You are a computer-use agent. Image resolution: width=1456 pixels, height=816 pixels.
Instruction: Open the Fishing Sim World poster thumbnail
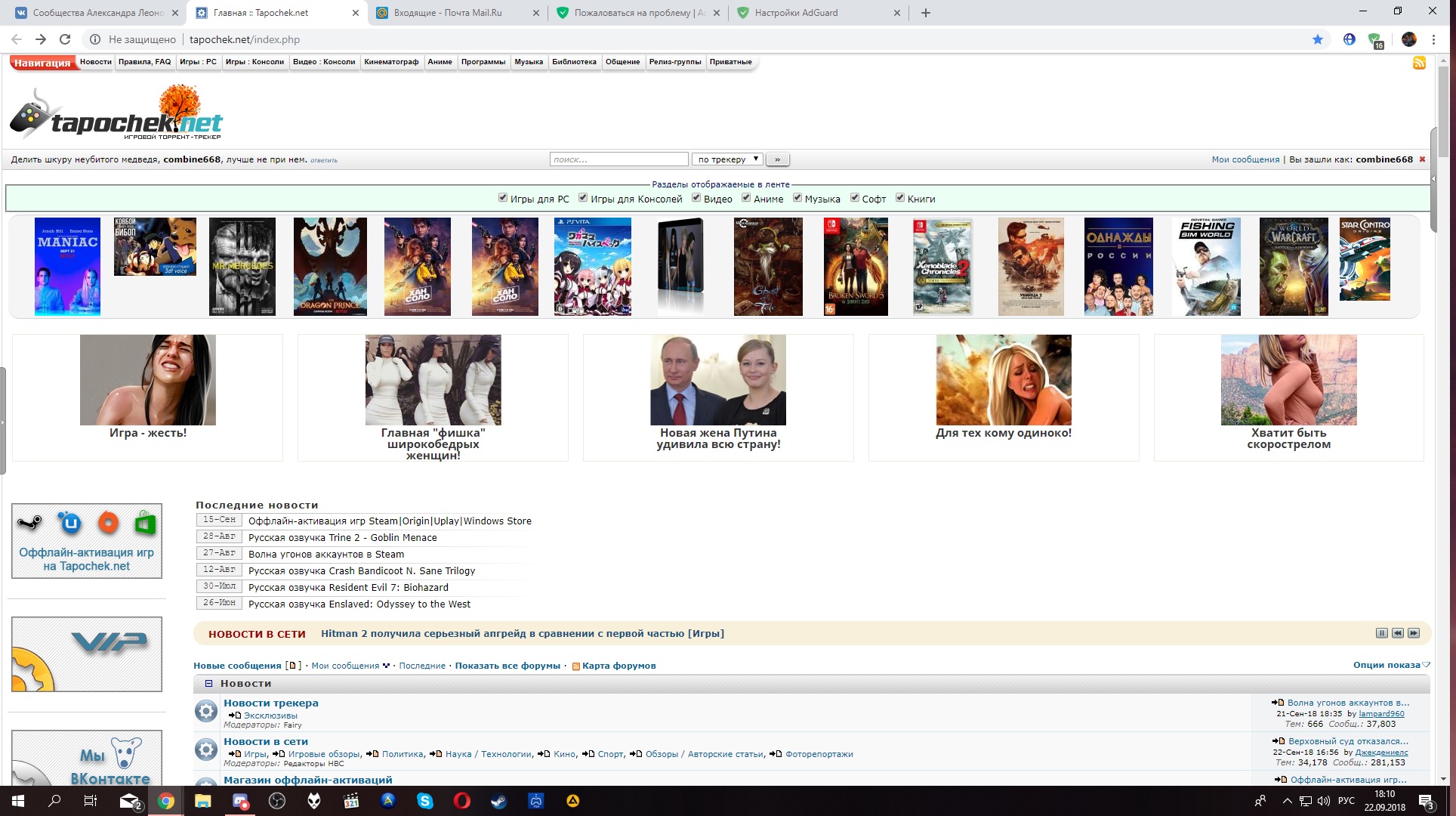coord(1206,267)
